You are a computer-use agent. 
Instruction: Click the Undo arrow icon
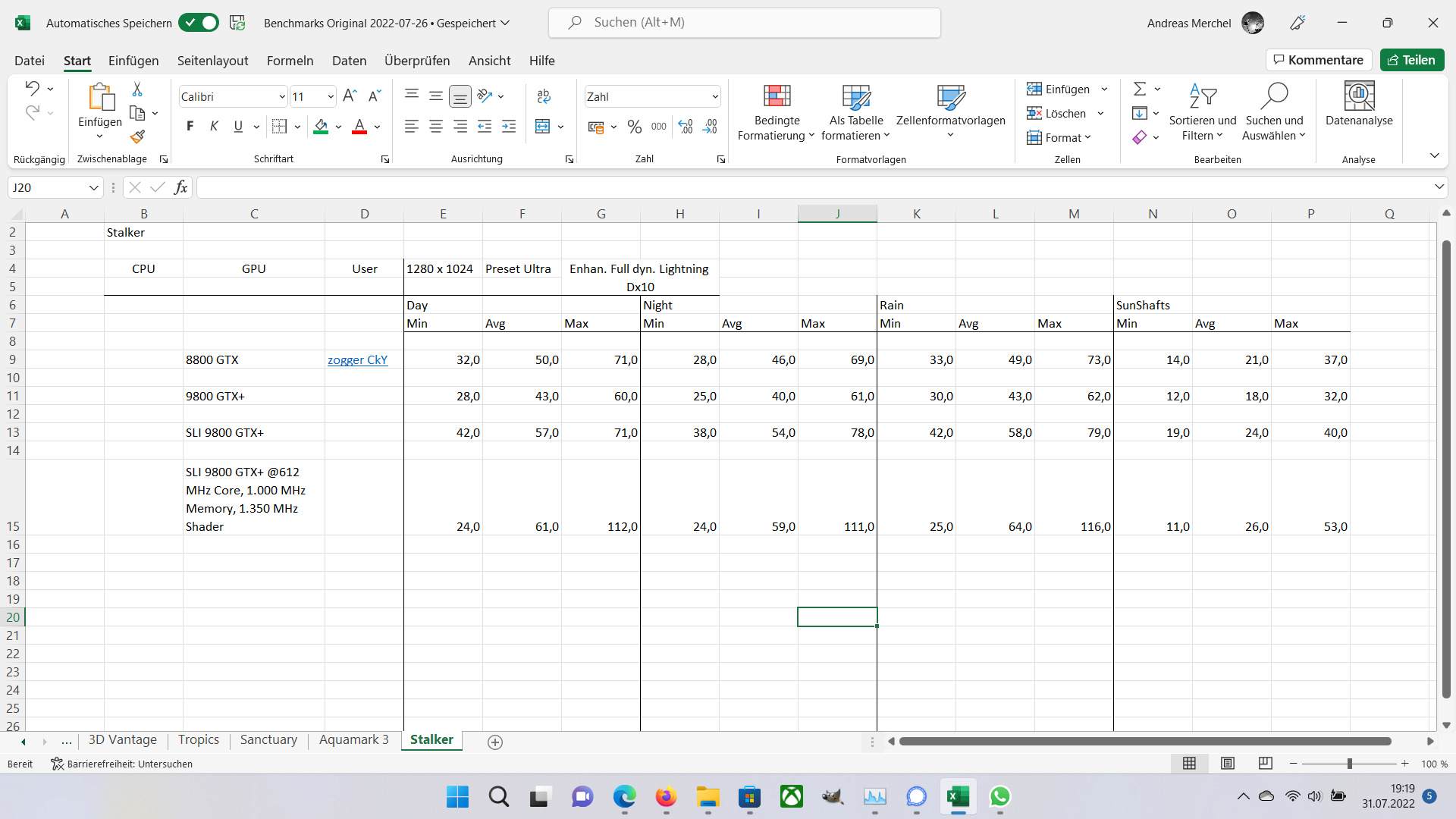pos(32,88)
